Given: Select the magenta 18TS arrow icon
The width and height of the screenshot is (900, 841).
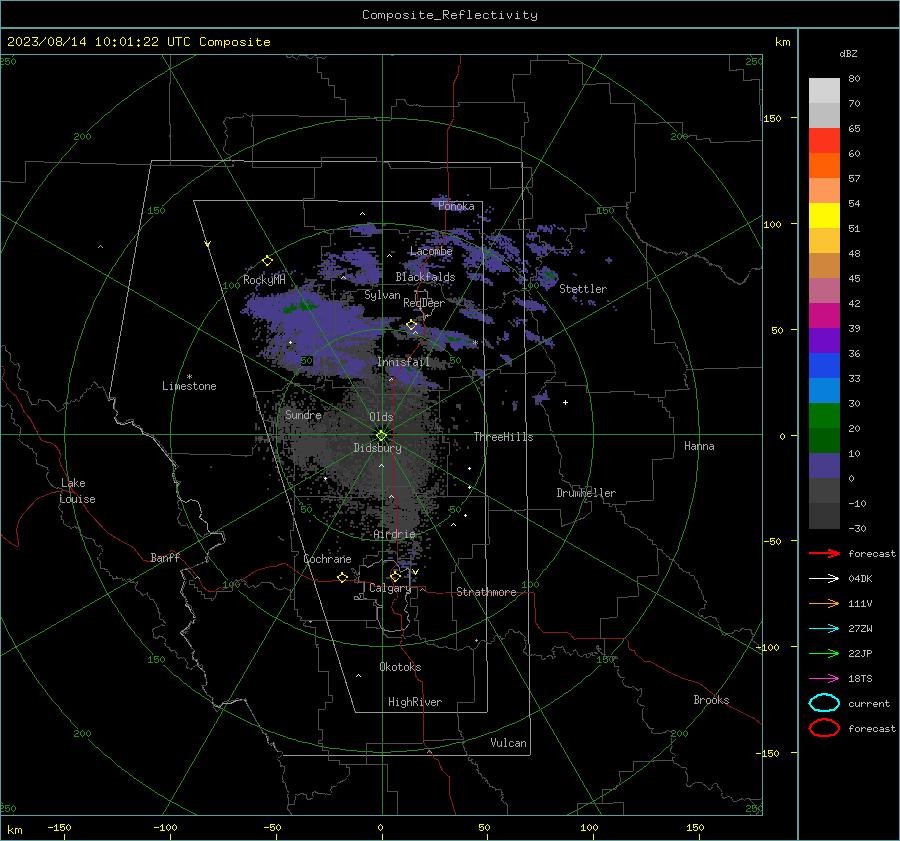Looking at the screenshot, I should [x=824, y=679].
